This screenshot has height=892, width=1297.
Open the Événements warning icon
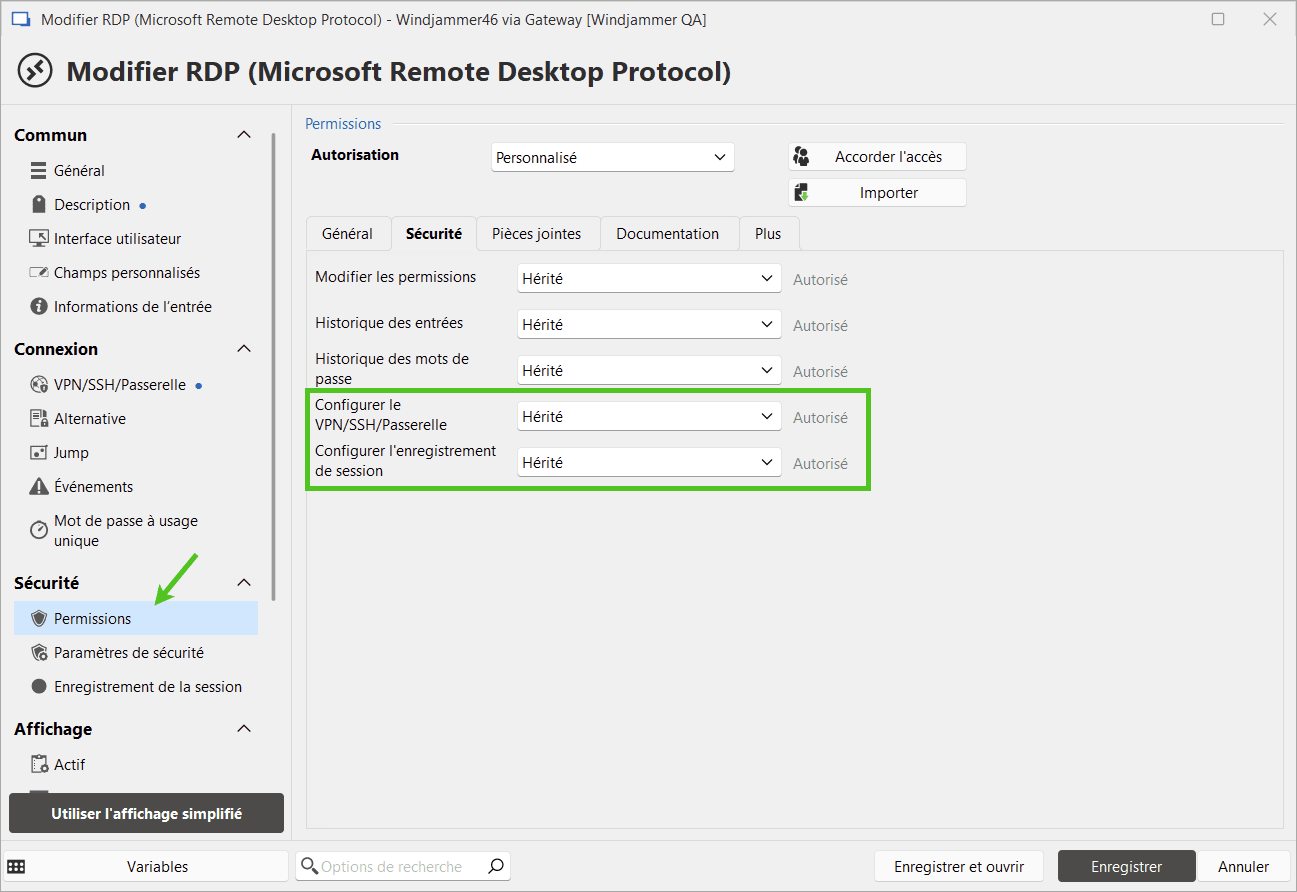[x=39, y=487]
